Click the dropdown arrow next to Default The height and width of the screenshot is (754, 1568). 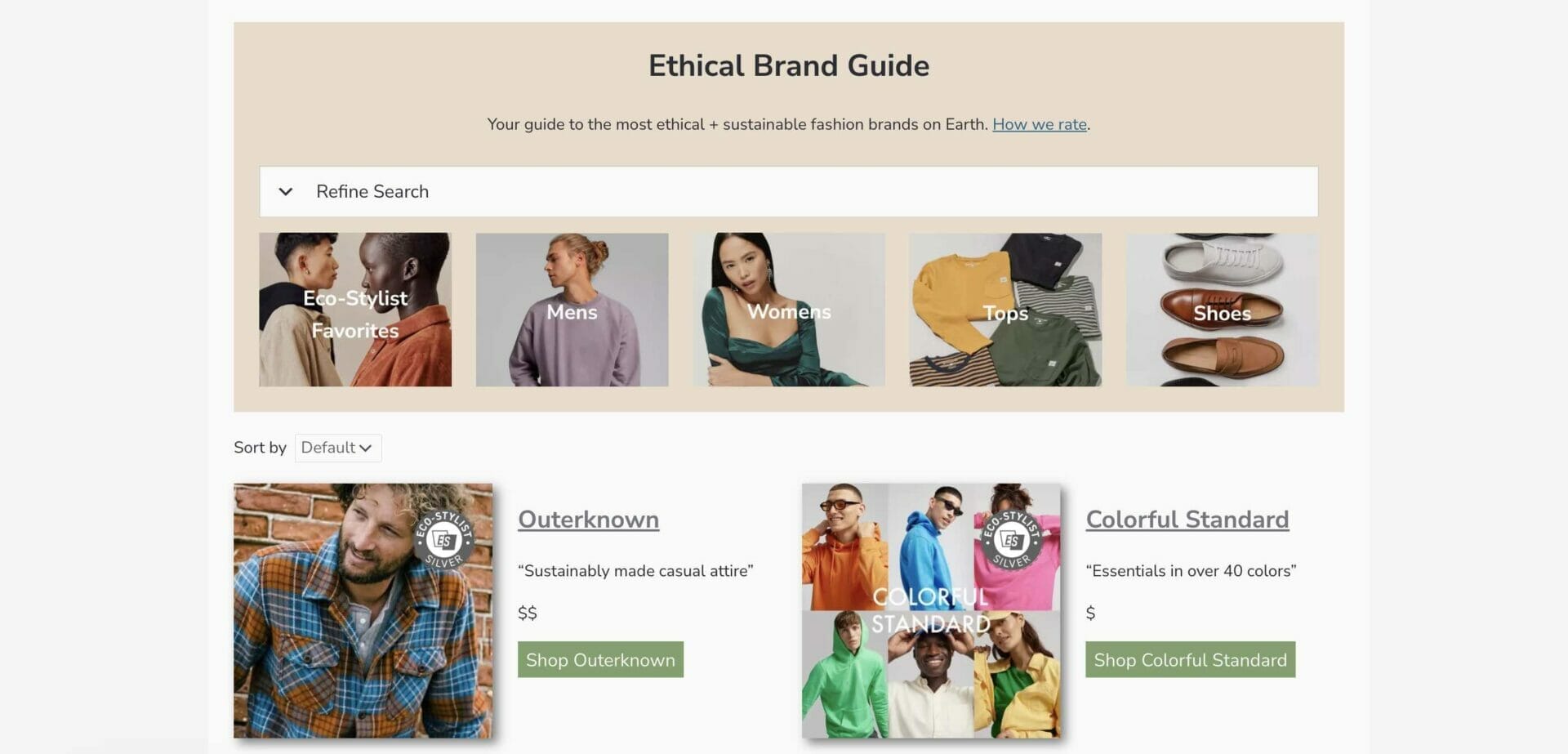point(365,448)
